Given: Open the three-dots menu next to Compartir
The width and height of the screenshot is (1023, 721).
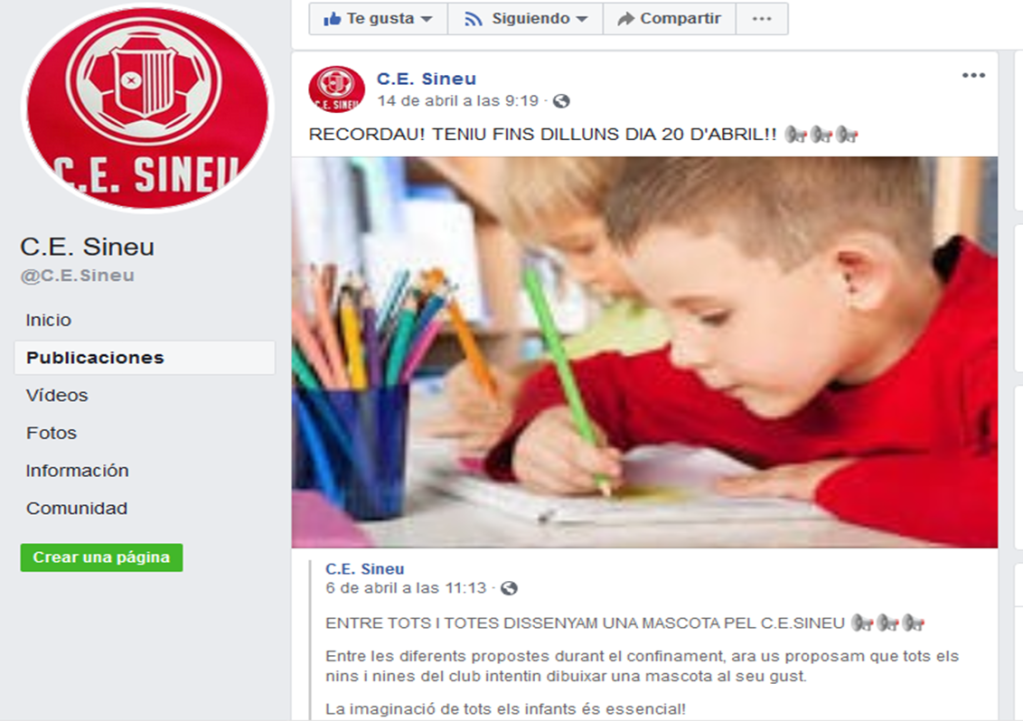Looking at the screenshot, I should 762,18.
